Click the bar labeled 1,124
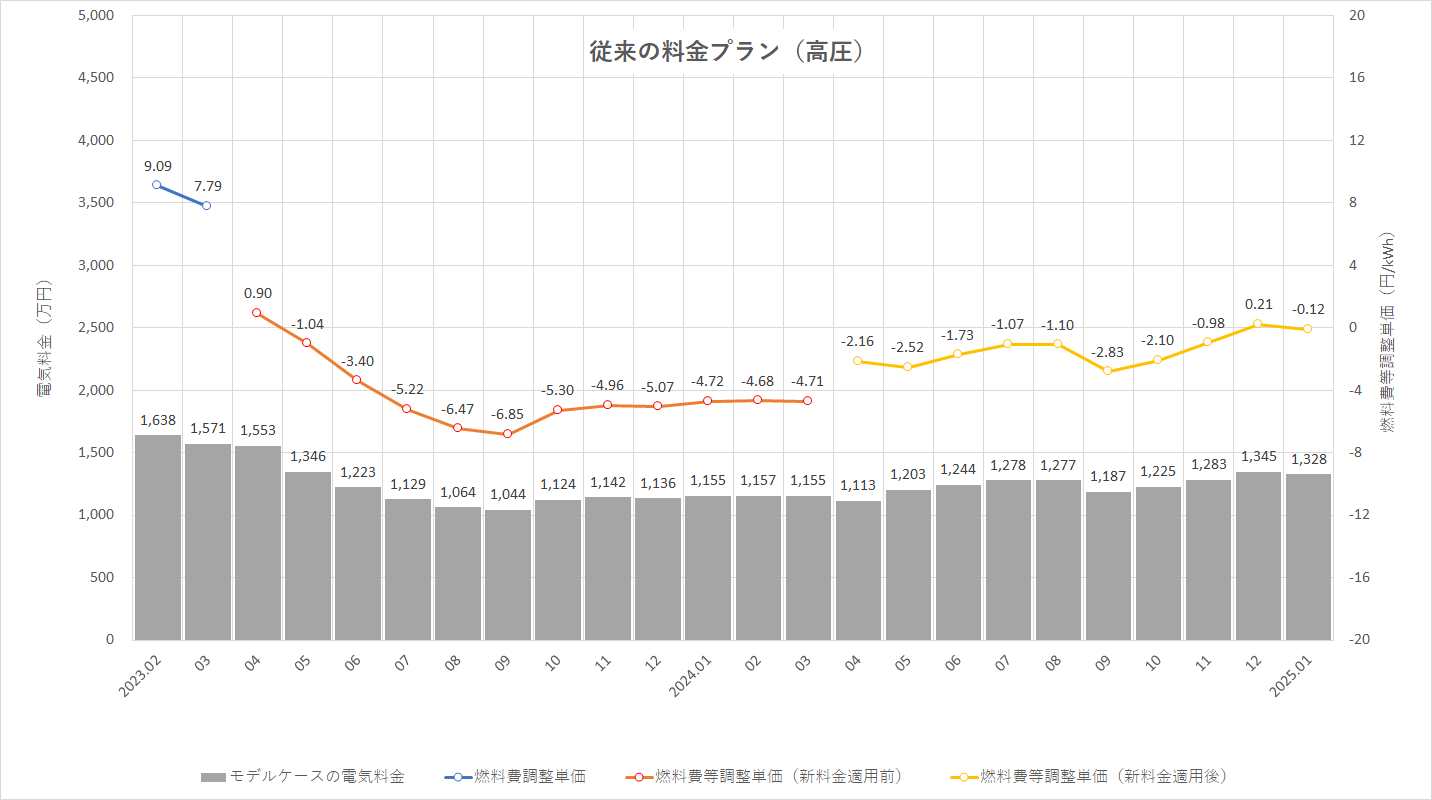1432x800 pixels. [558, 570]
